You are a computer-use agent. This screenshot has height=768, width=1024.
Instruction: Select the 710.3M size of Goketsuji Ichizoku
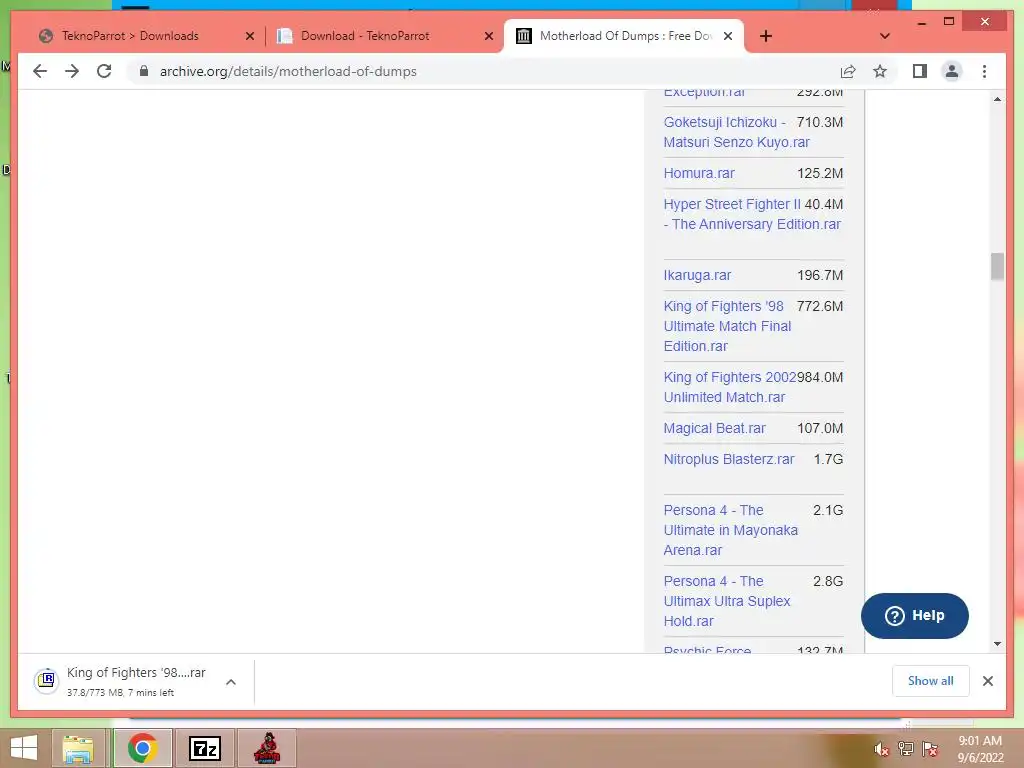[x=820, y=122]
